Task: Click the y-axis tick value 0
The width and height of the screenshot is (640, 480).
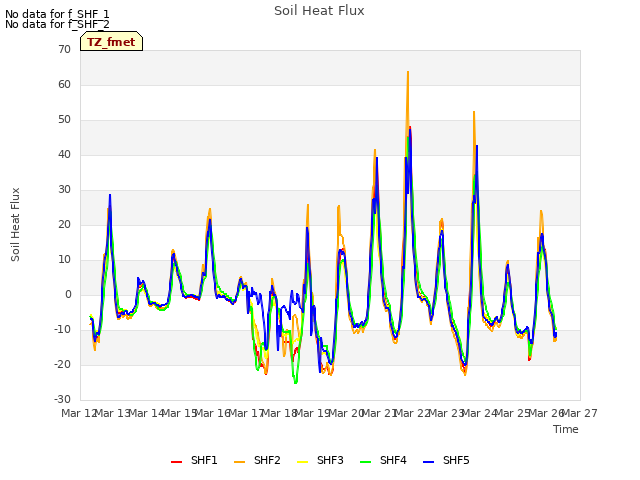Action: click(x=68, y=295)
